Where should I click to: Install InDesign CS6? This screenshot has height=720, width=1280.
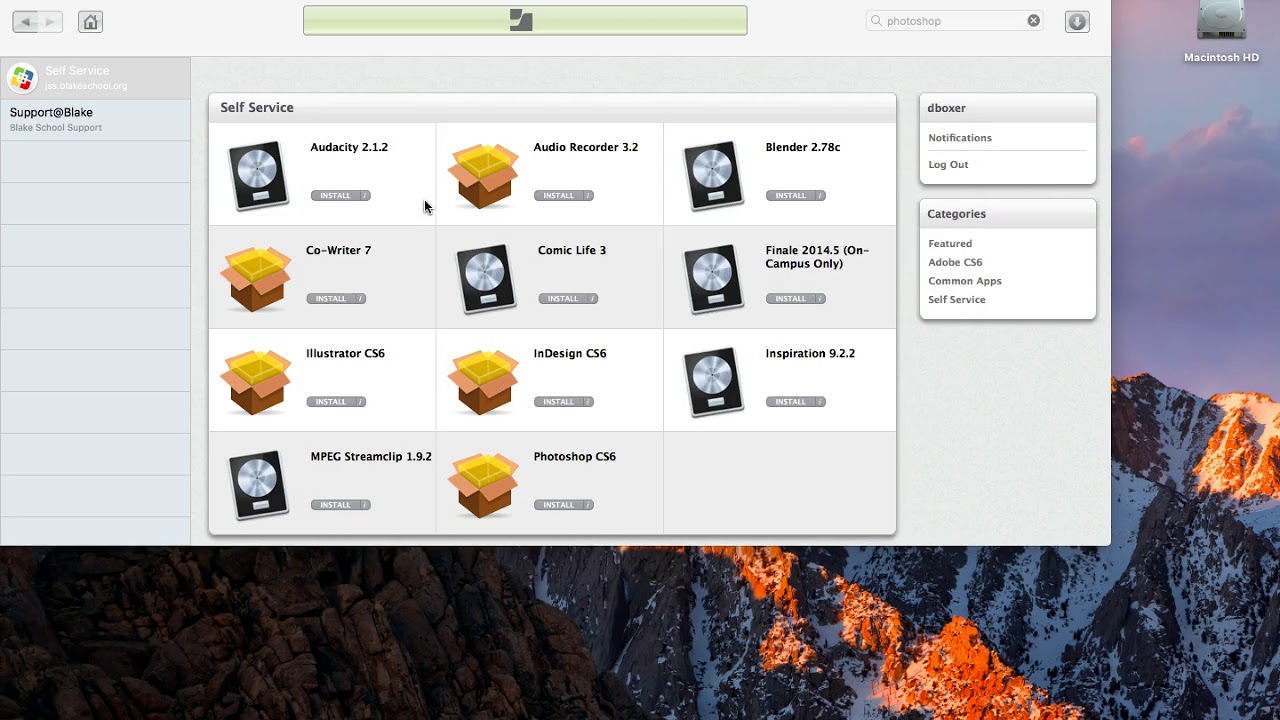coord(558,402)
